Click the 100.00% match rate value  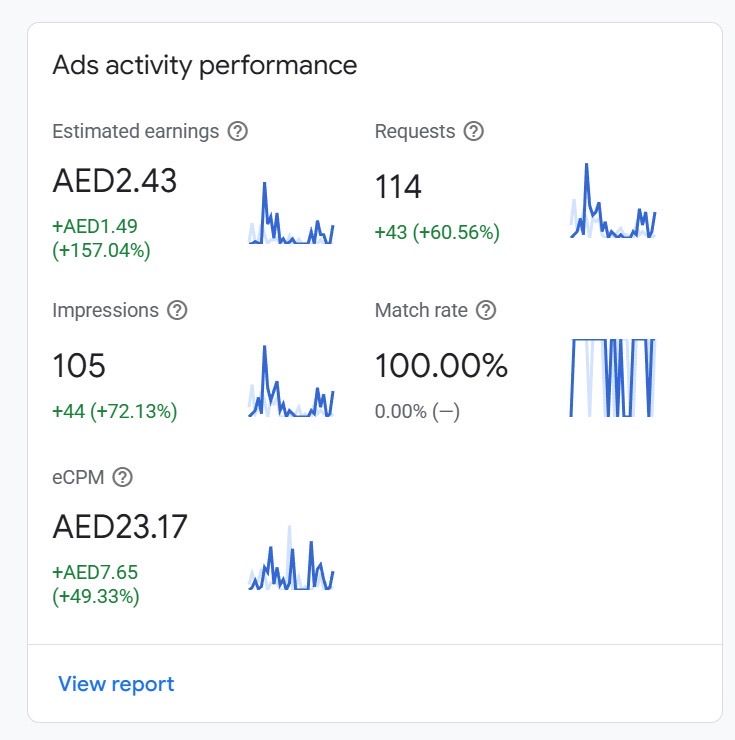(x=441, y=366)
